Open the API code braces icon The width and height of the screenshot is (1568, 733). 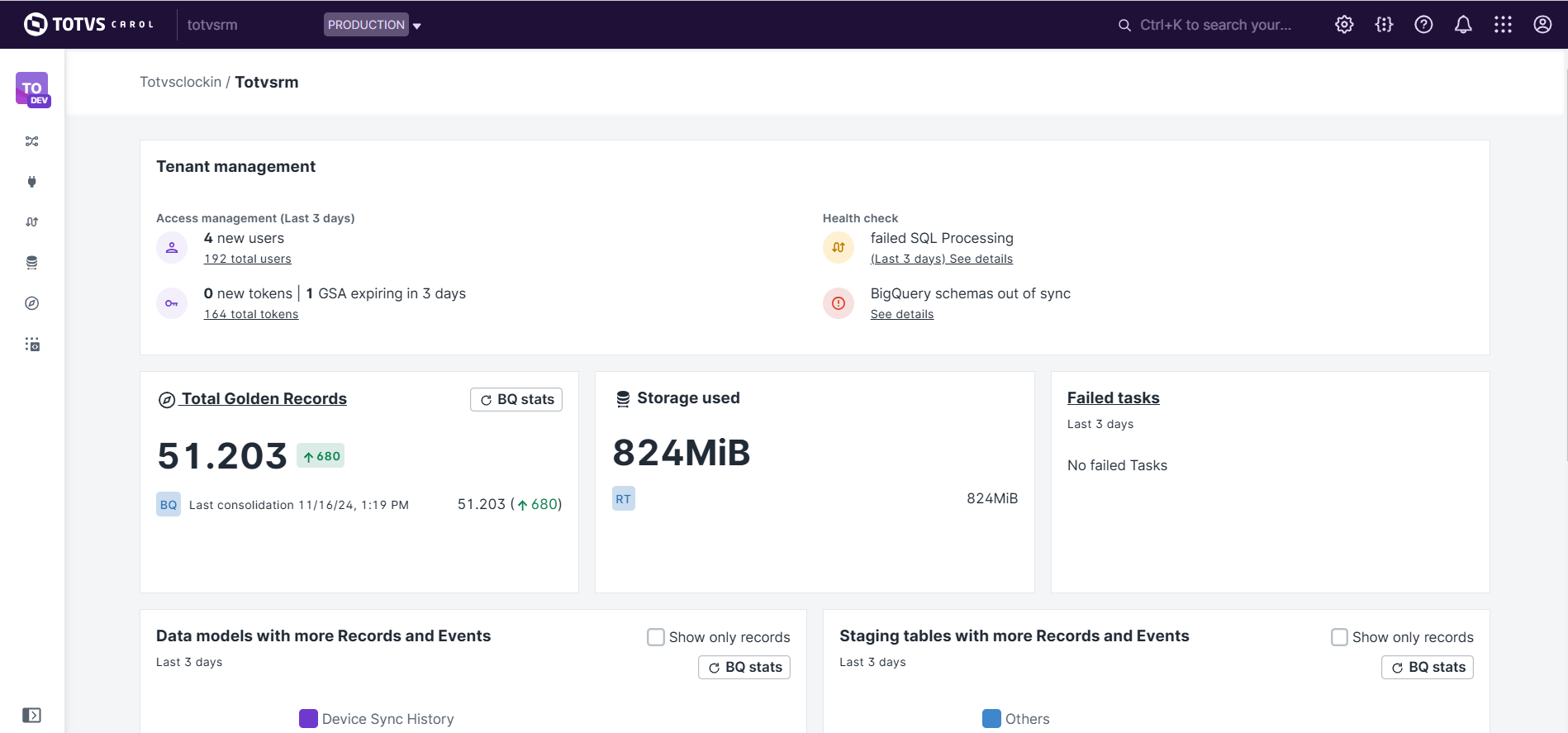(1384, 25)
